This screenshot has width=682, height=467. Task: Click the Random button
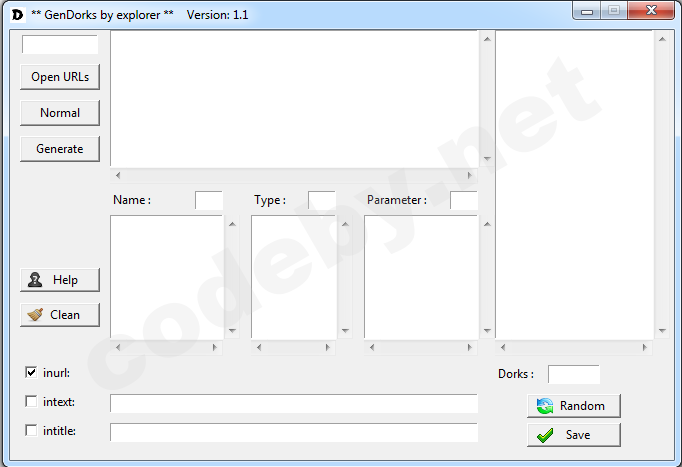click(574, 406)
